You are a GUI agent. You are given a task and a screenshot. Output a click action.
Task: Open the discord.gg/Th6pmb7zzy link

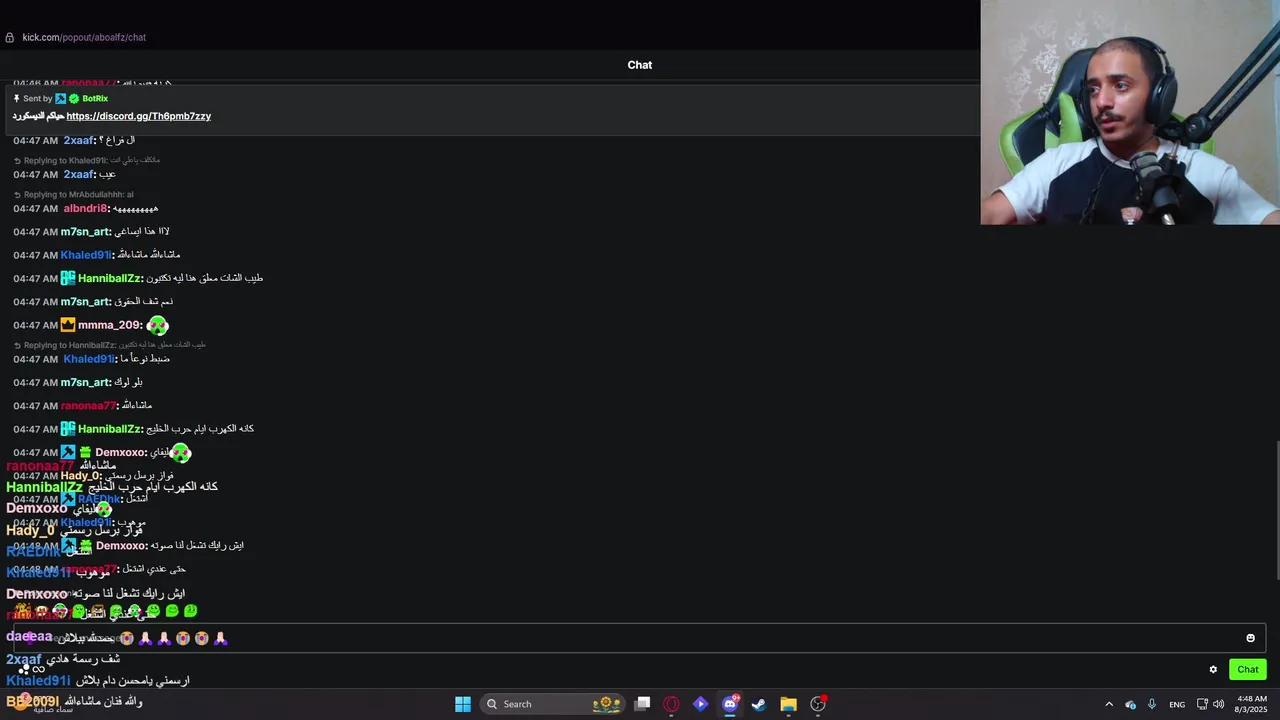[139, 116]
